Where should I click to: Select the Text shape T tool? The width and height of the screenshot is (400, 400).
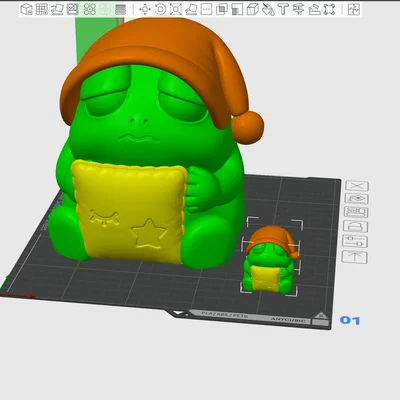pos(283,9)
